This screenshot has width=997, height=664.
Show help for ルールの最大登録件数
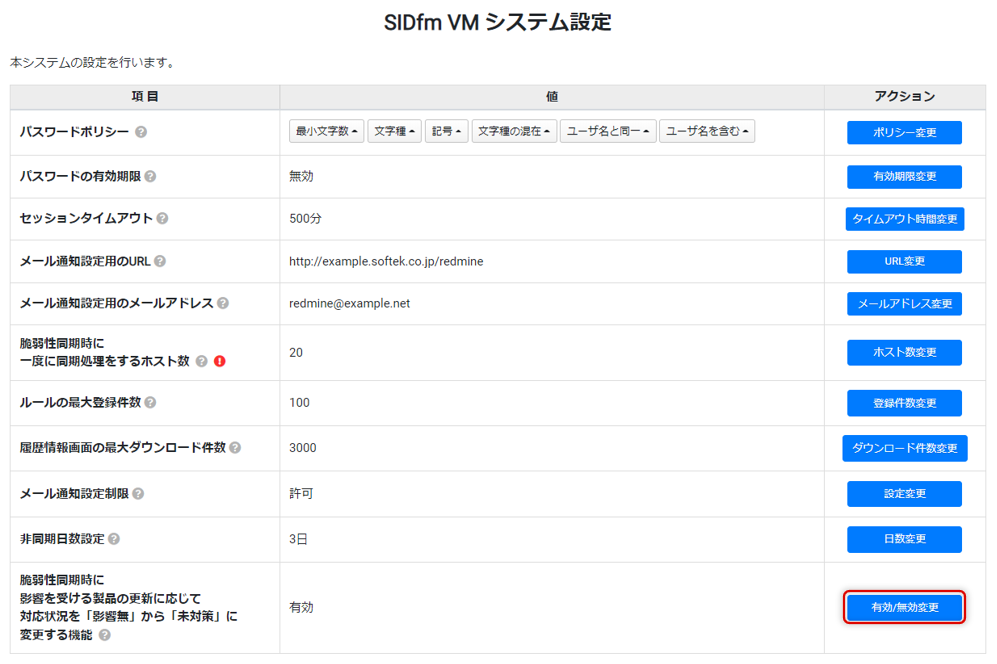(x=150, y=403)
